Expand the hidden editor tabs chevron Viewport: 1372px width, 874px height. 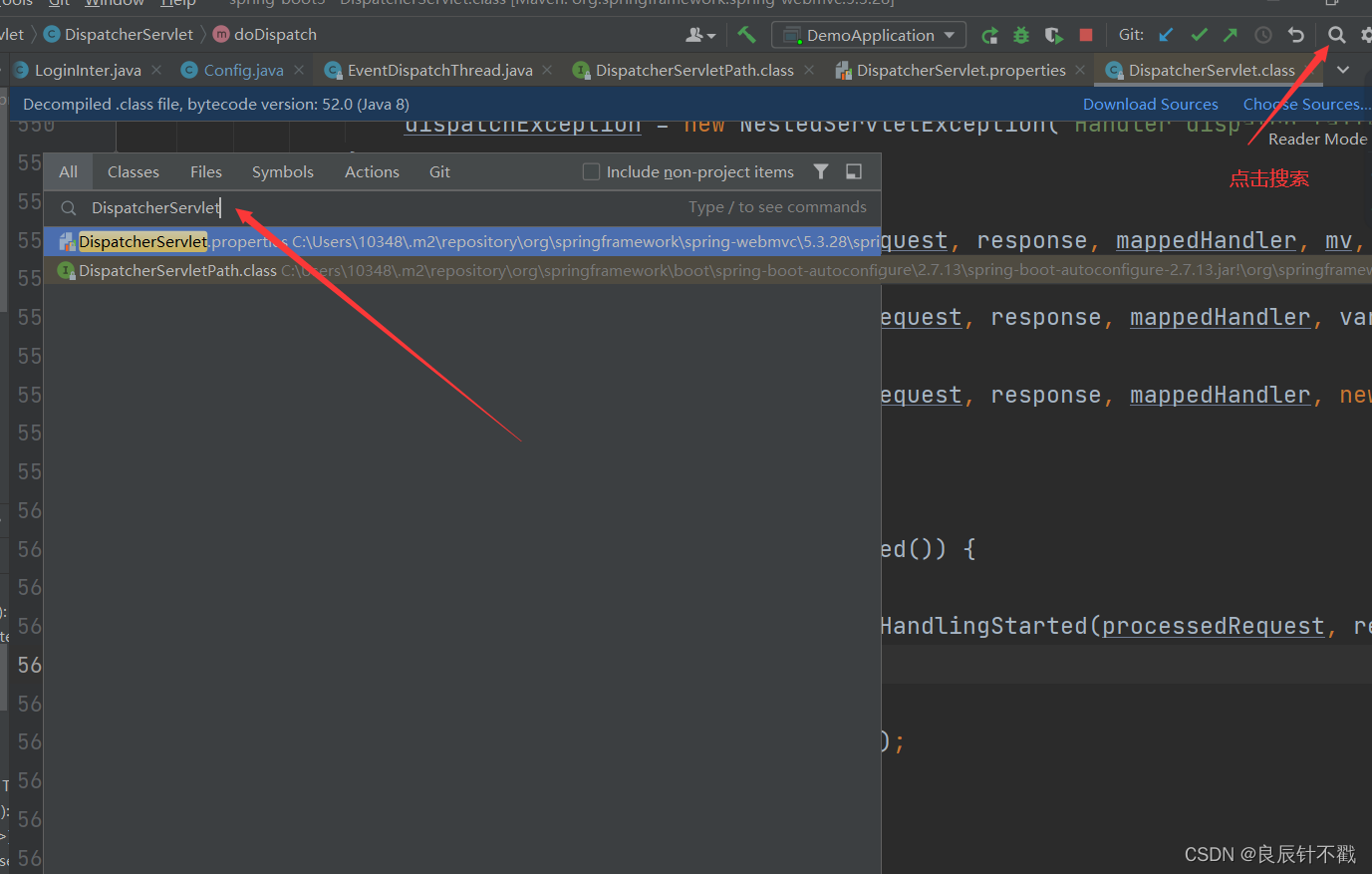(1343, 71)
